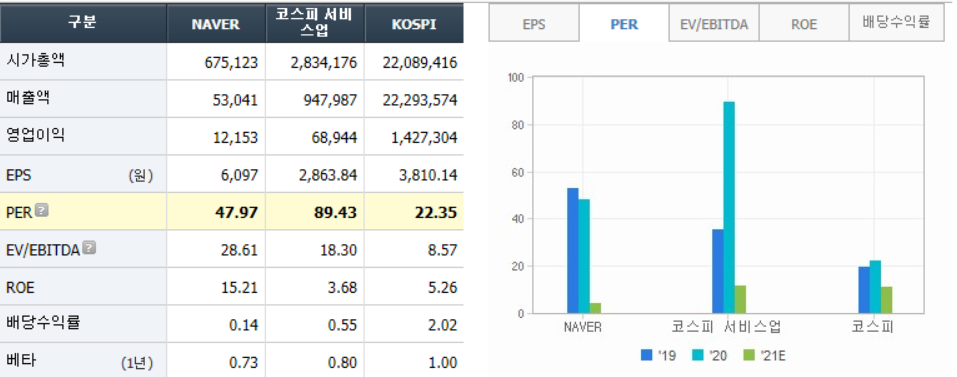This screenshot has width=957, height=377.
Task: Click the PER value 89.43
Action: tap(336, 213)
